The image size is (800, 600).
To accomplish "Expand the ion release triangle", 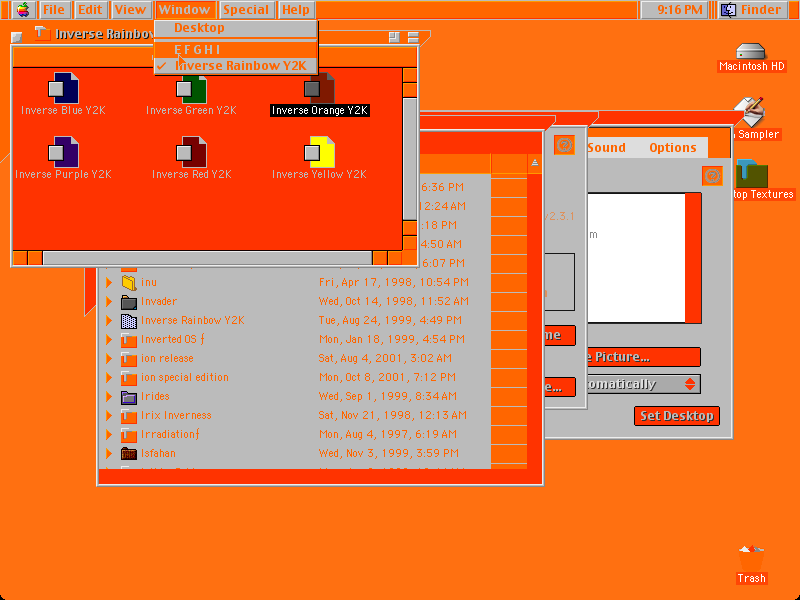I will pos(109,359).
